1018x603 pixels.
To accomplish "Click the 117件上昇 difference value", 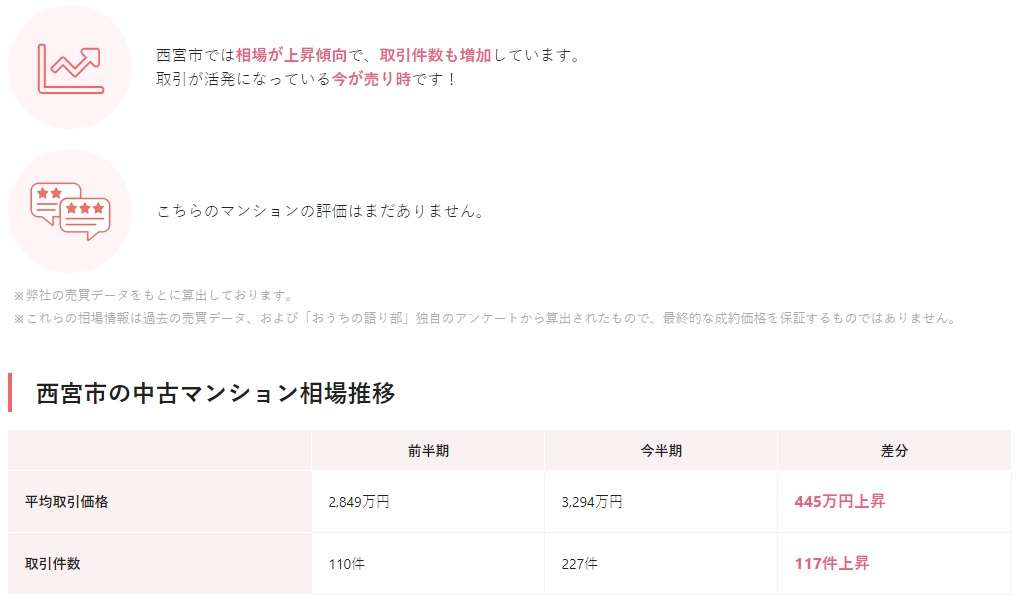I will [832, 563].
